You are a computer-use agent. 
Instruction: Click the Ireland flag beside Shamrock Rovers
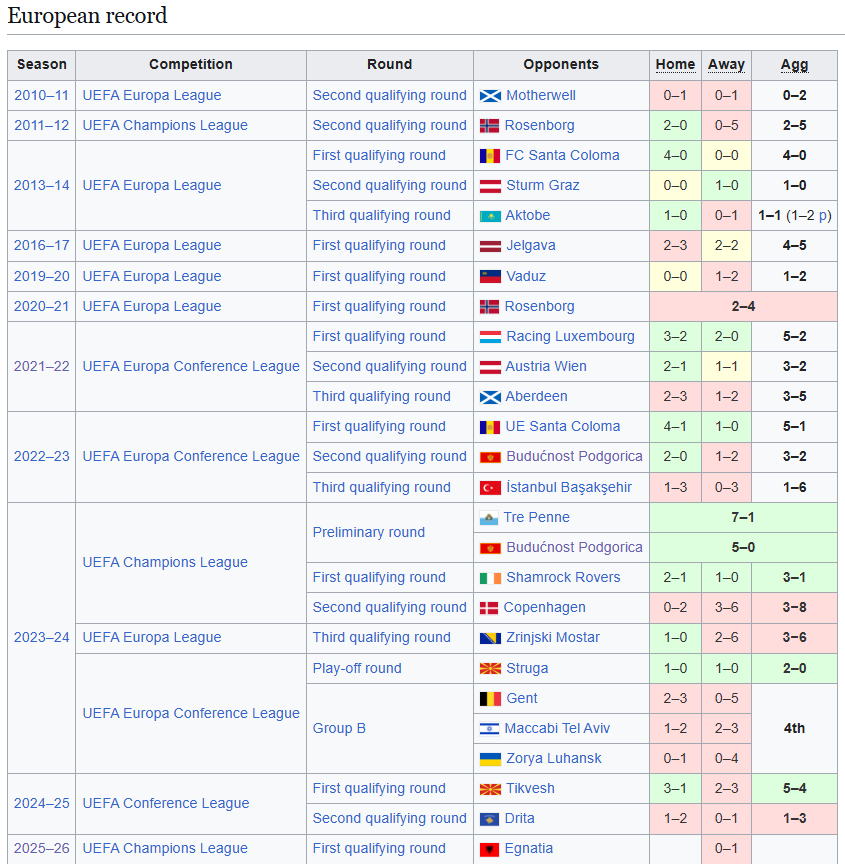[x=490, y=578]
